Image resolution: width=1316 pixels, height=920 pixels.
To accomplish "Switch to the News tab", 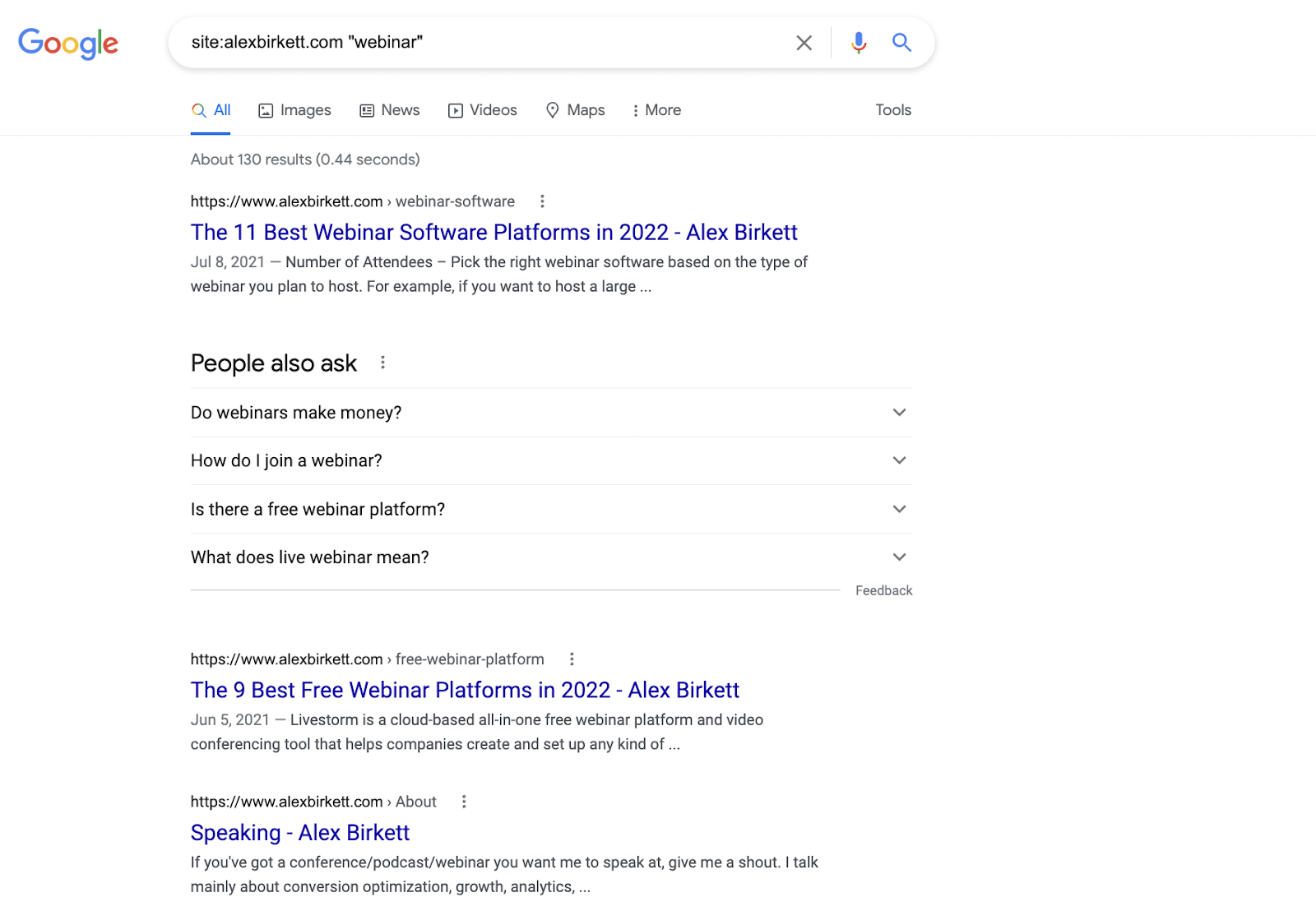I will [390, 110].
